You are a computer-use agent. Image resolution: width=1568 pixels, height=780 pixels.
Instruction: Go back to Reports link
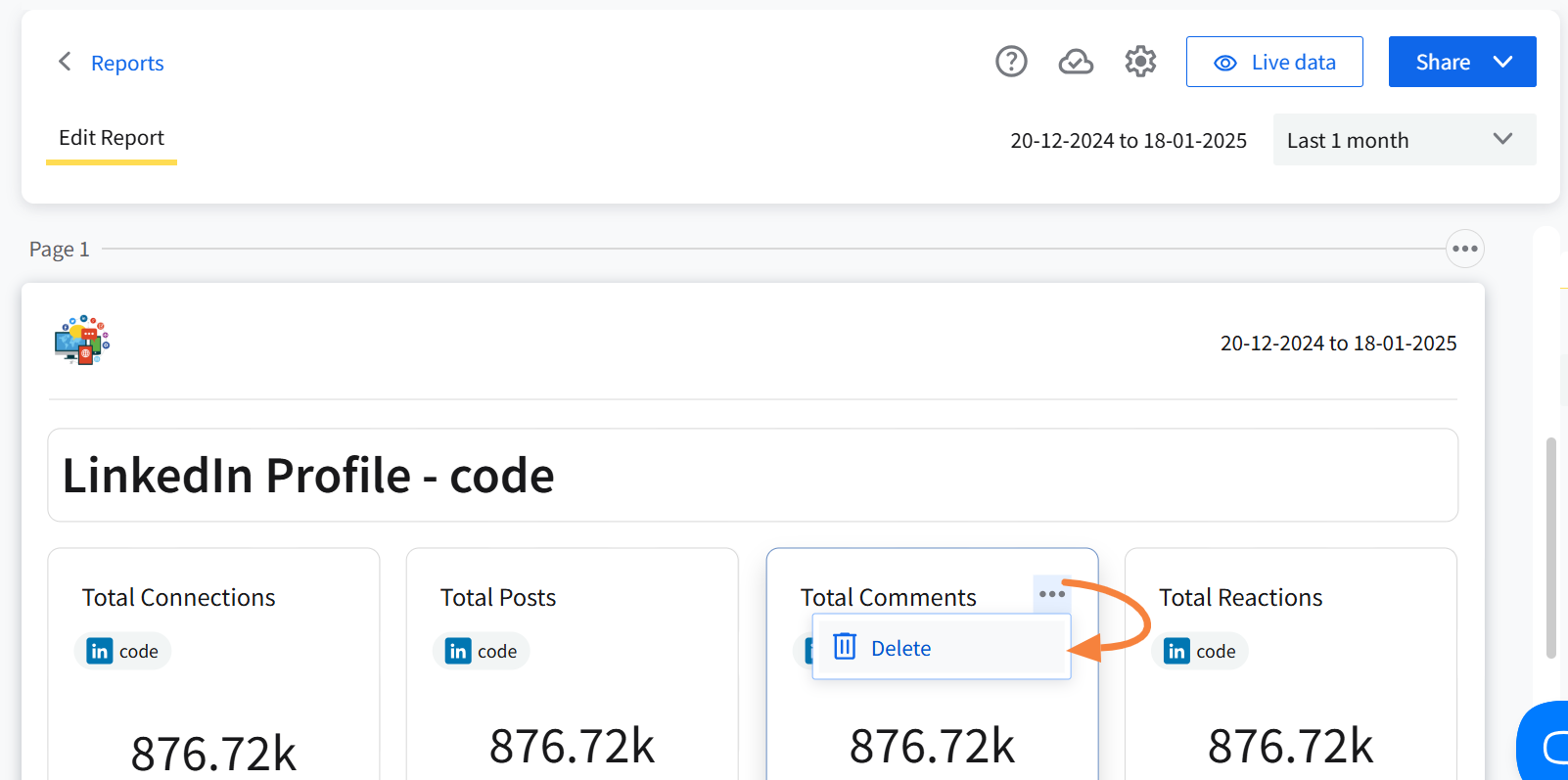pyautogui.click(x=127, y=63)
